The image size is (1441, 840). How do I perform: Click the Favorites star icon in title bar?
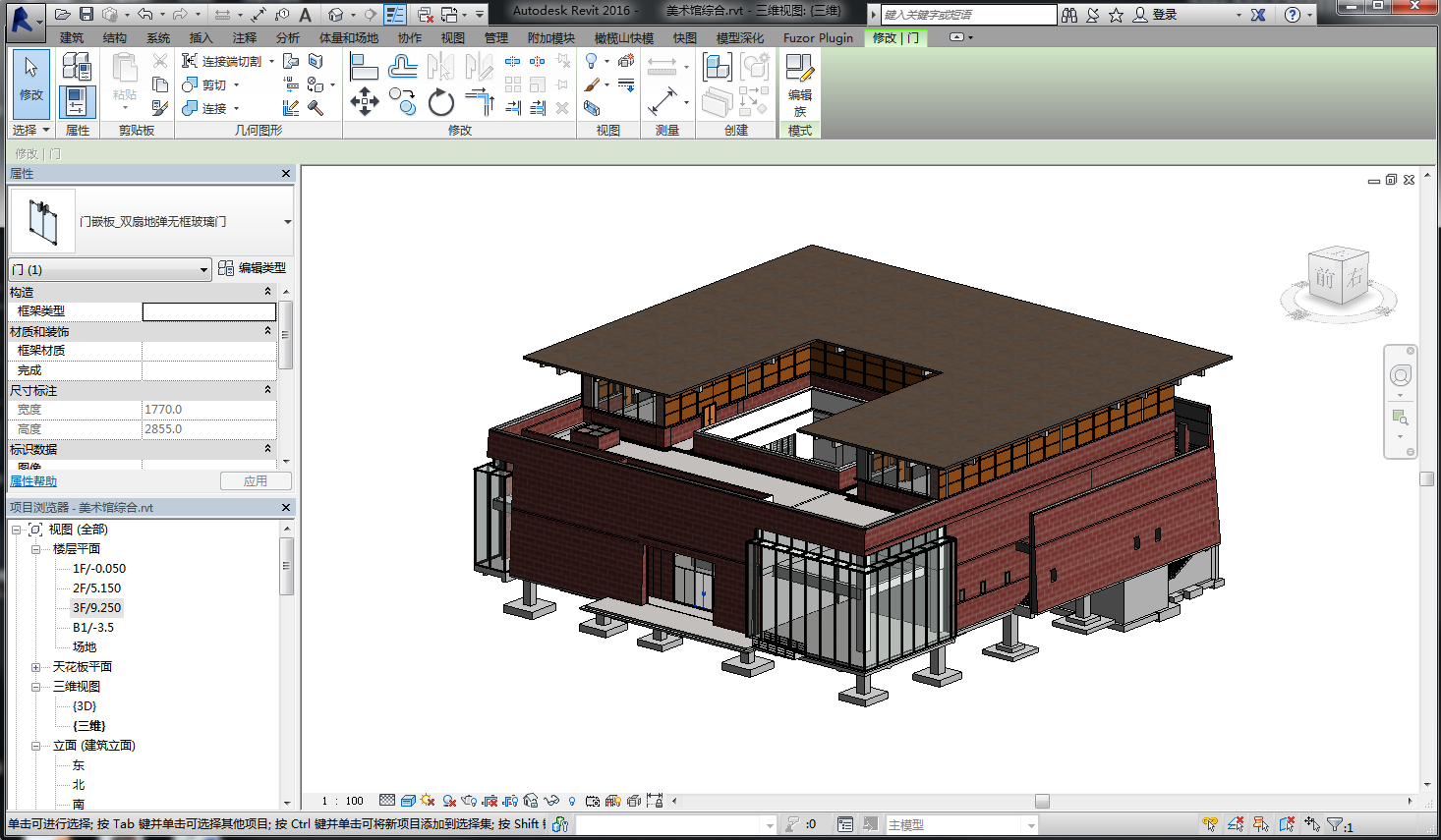pyautogui.click(x=1116, y=15)
